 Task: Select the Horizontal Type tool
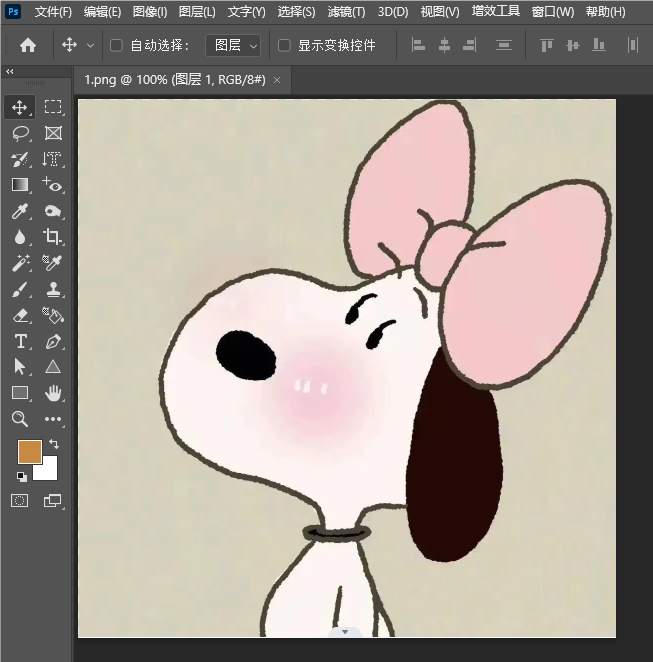tap(19, 341)
